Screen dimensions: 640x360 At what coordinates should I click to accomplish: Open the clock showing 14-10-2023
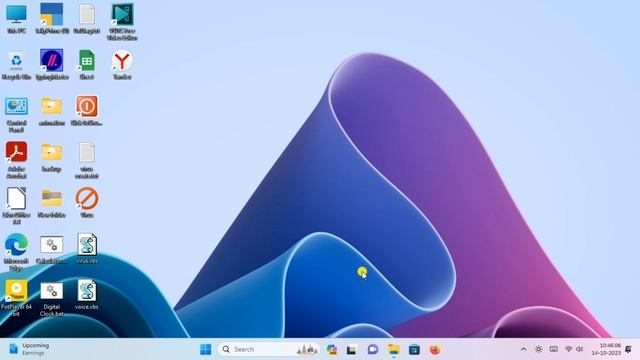coord(606,349)
